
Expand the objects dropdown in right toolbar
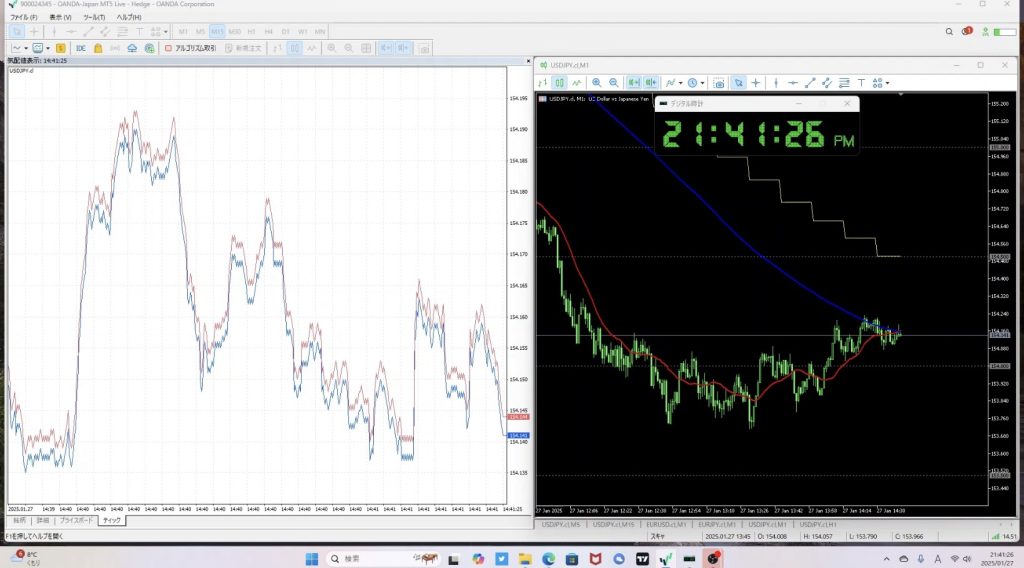(x=880, y=83)
